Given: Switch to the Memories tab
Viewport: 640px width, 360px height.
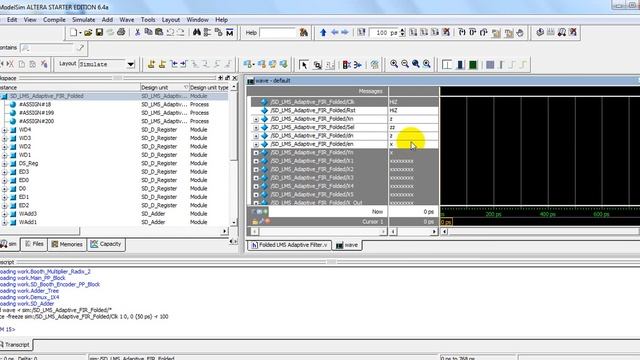Looking at the screenshot, I should click(67, 244).
